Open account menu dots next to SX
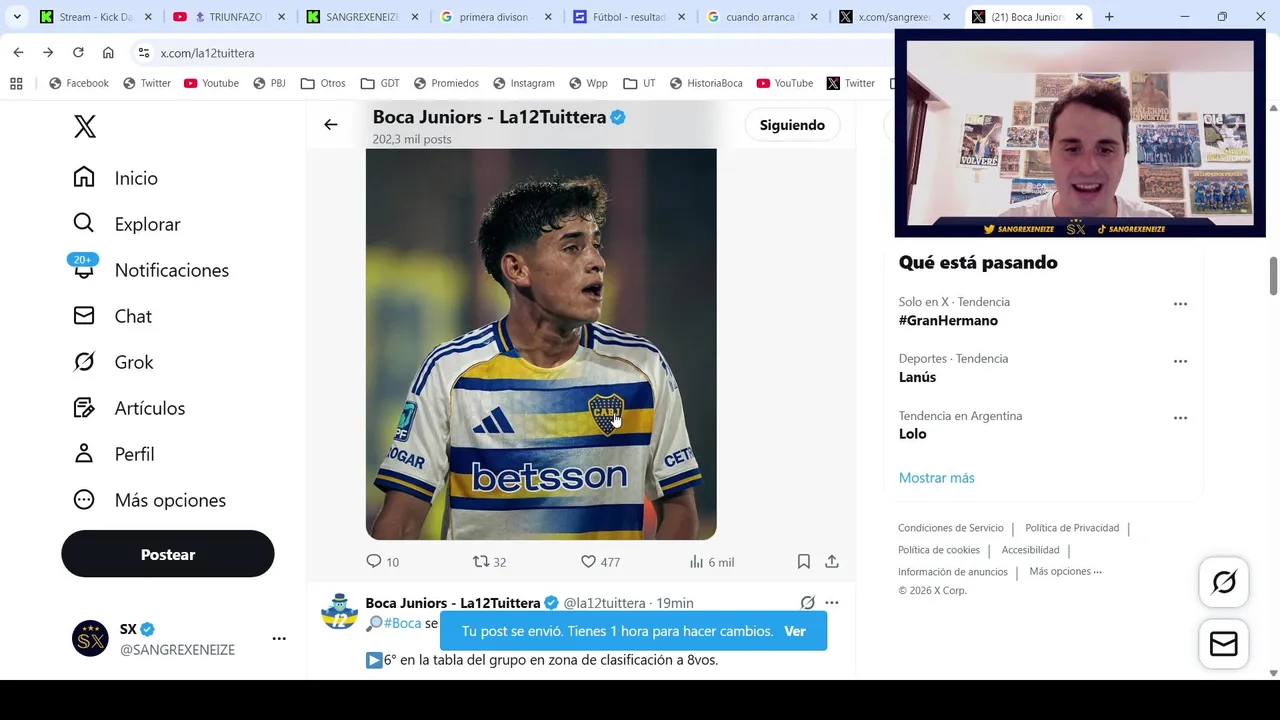 (279, 638)
